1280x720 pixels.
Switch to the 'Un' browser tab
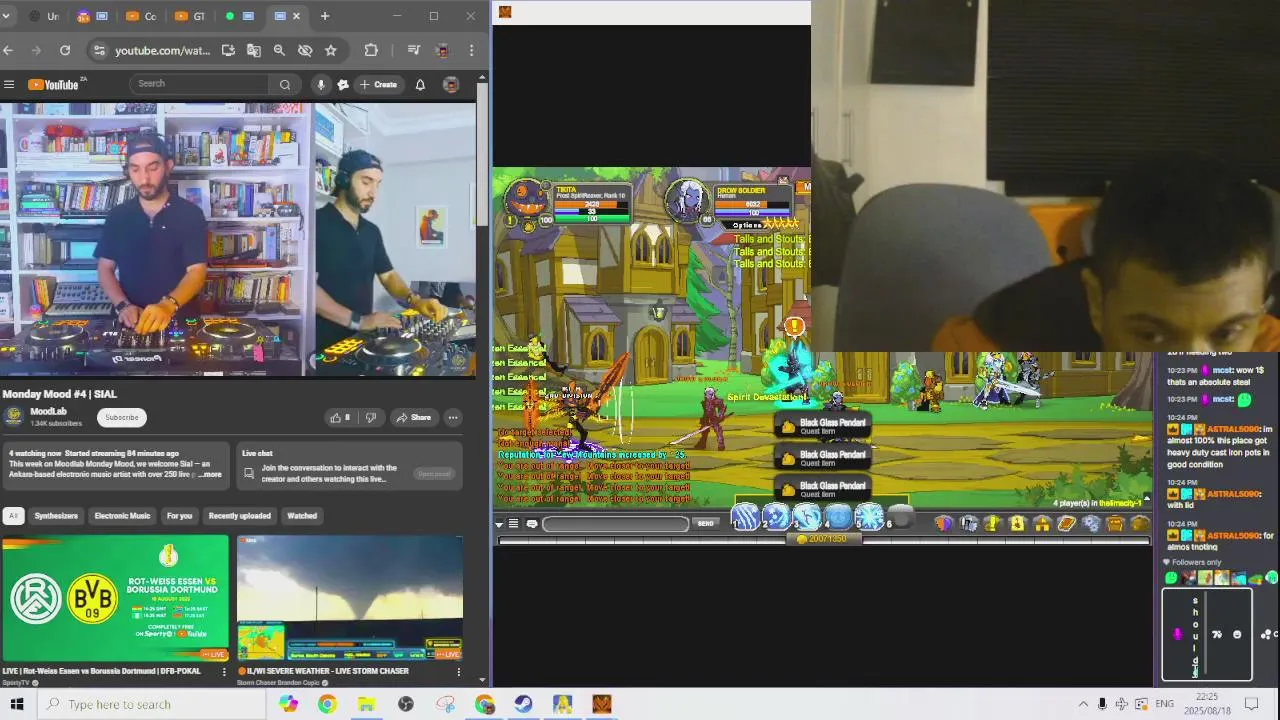[43, 16]
